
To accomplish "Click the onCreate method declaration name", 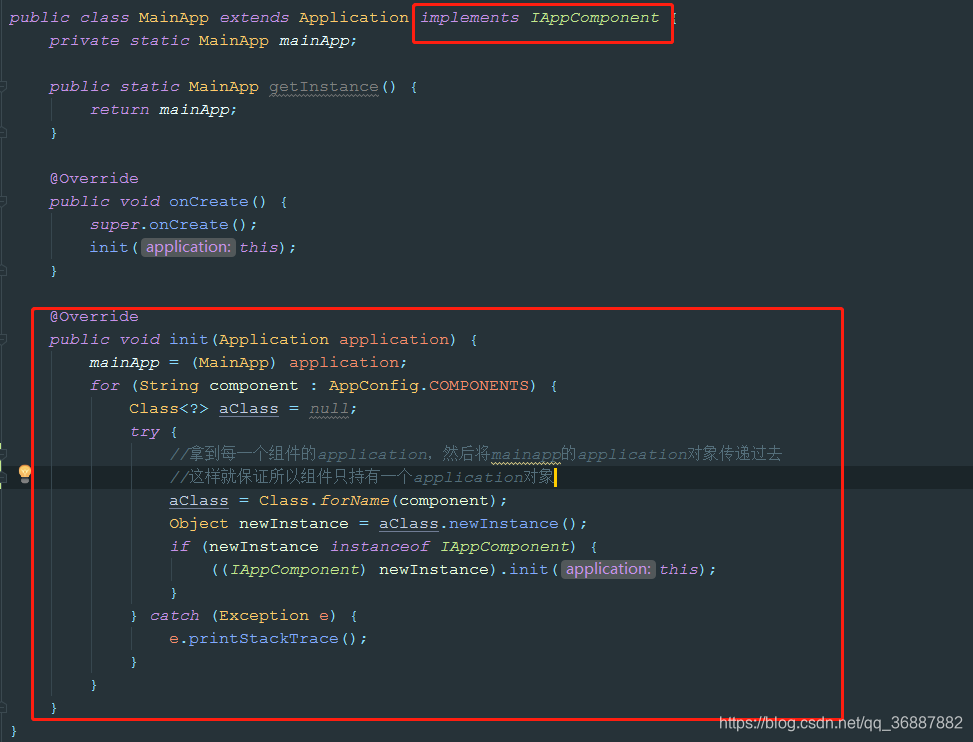I will click(x=208, y=202).
